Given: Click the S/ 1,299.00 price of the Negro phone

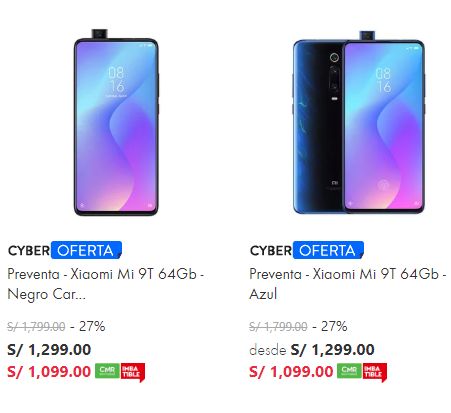Looking at the screenshot, I should [x=49, y=350].
